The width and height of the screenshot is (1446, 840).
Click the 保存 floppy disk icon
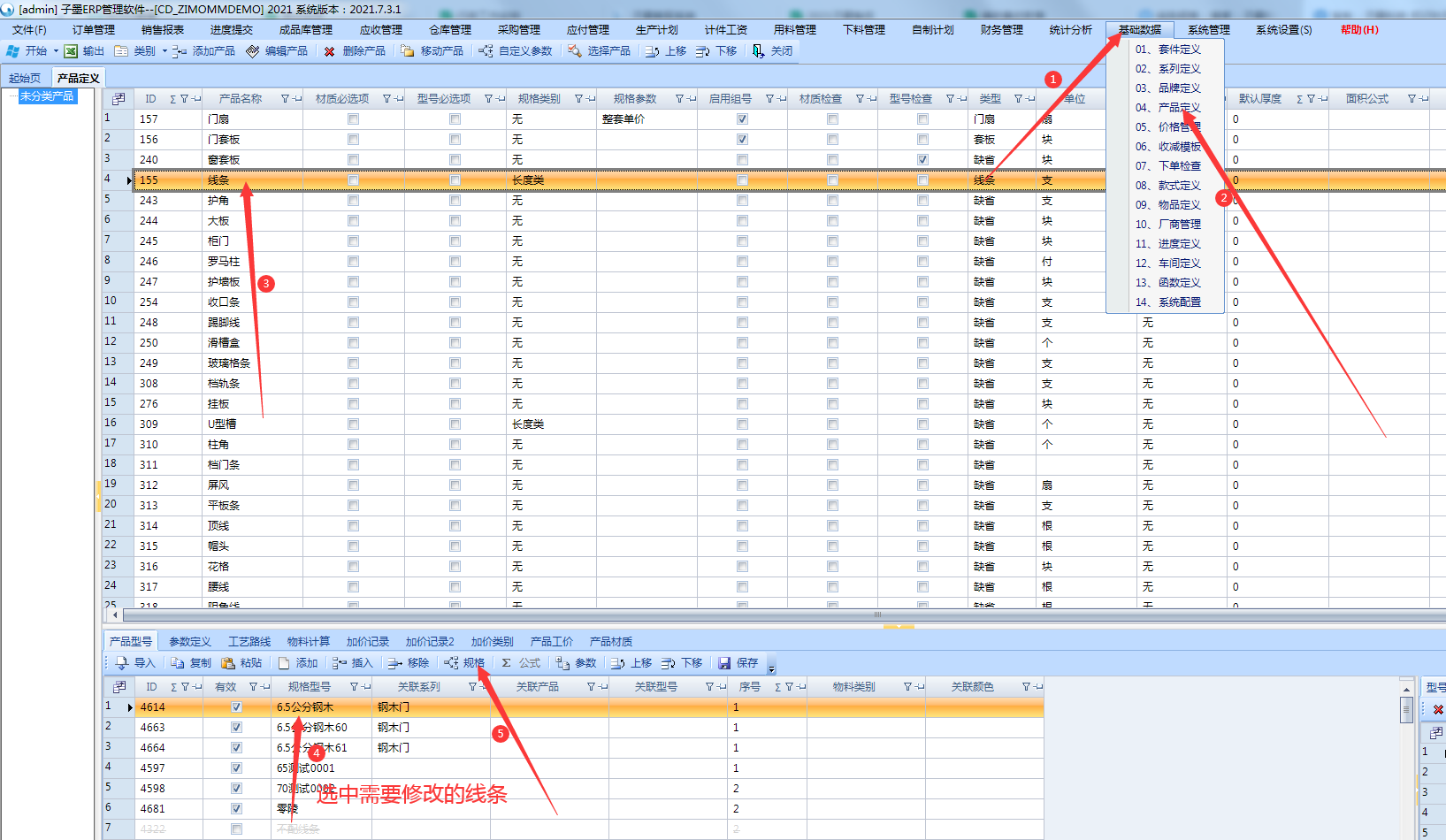[x=724, y=663]
